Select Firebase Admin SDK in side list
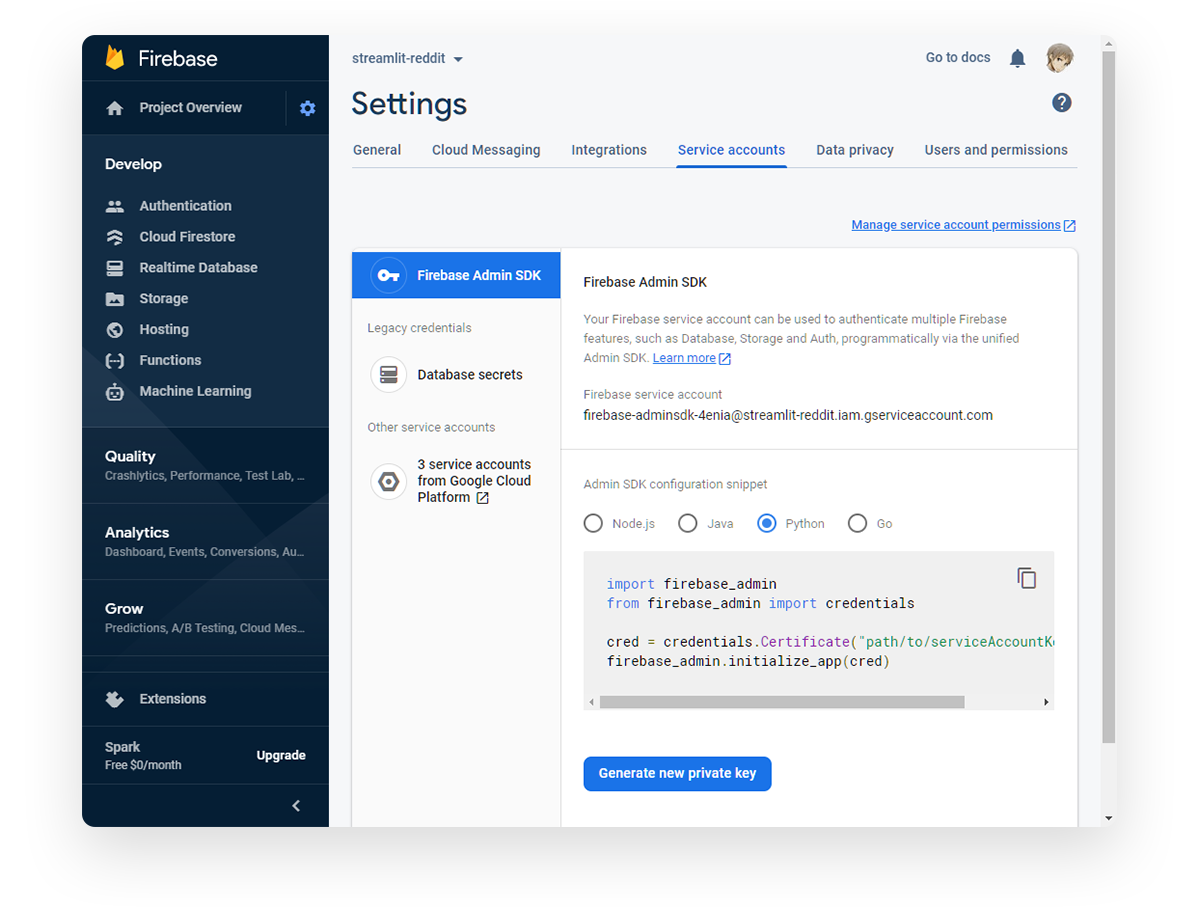This screenshot has width=1200, height=910. pos(456,275)
